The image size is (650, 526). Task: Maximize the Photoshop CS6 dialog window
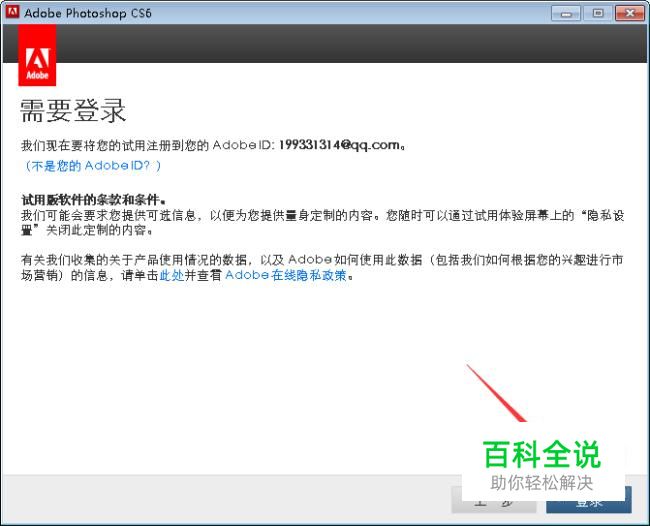[597, 14]
